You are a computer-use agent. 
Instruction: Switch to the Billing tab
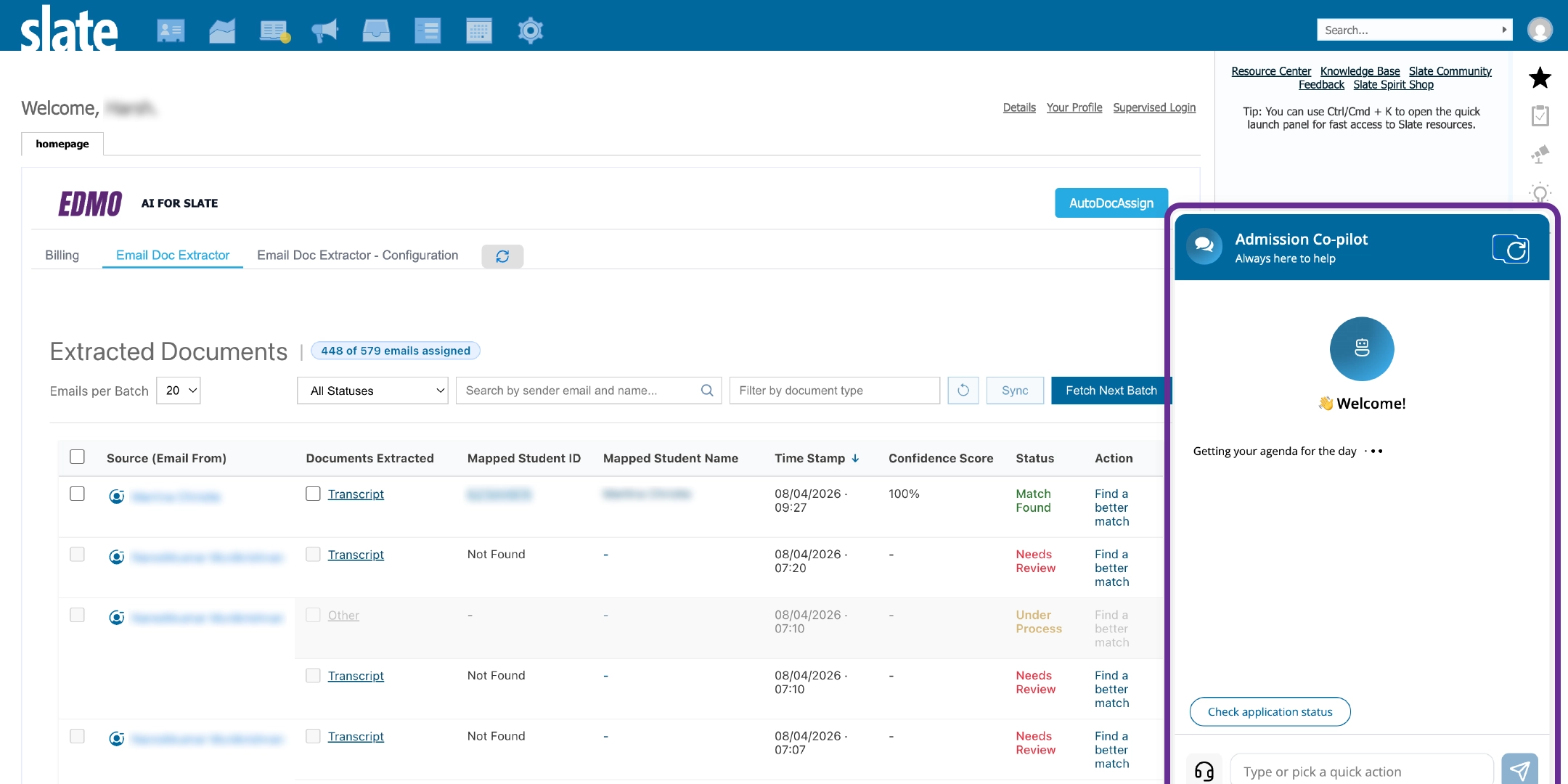(x=62, y=256)
